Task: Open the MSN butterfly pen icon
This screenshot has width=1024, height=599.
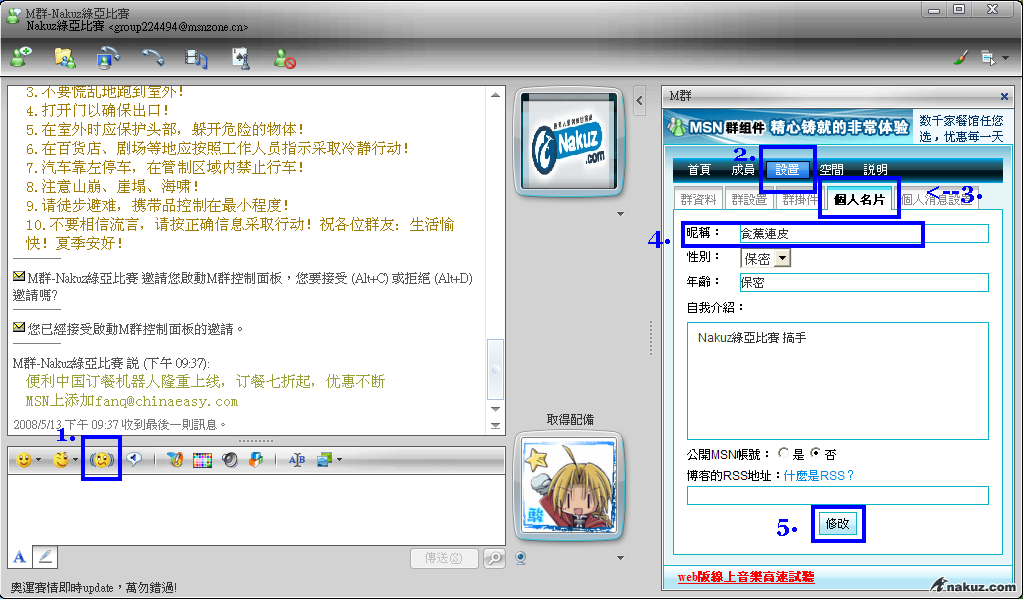Action: [x=174, y=460]
